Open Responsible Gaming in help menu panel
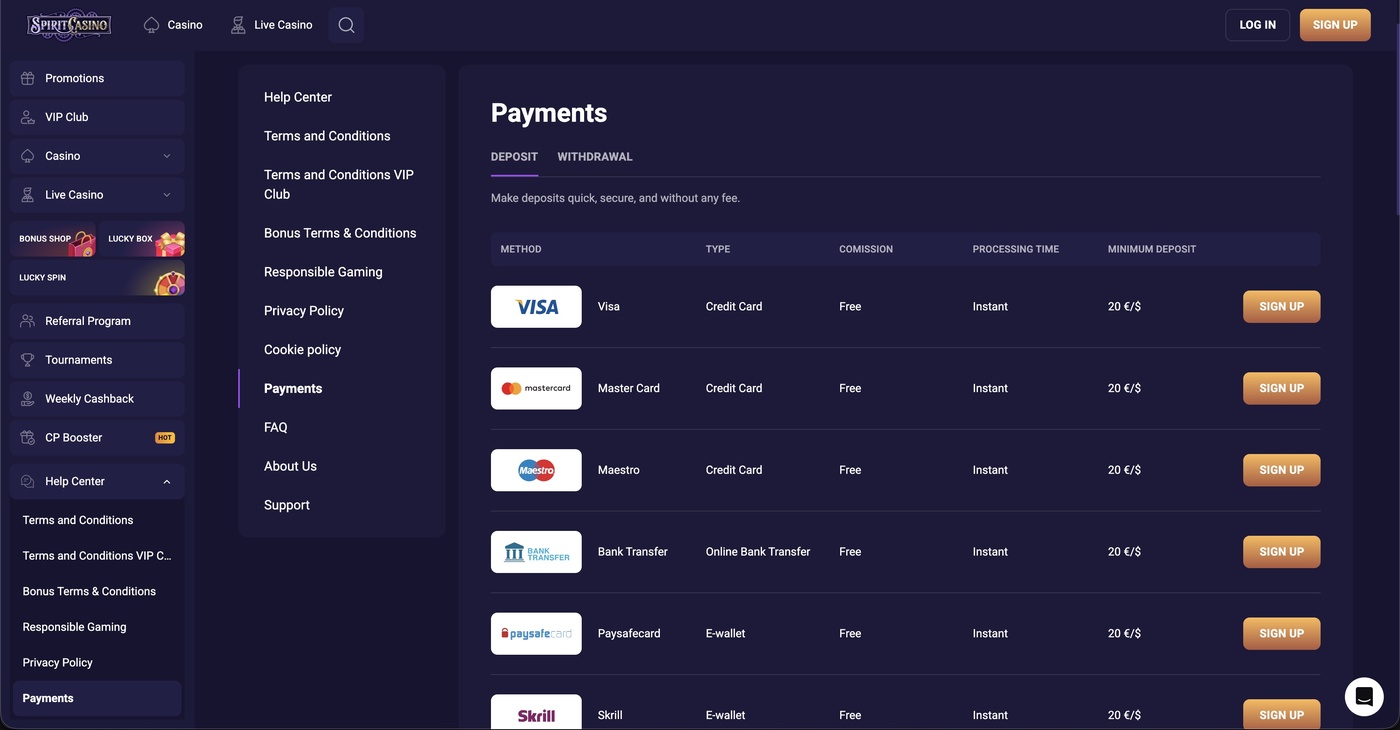 [323, 272]
